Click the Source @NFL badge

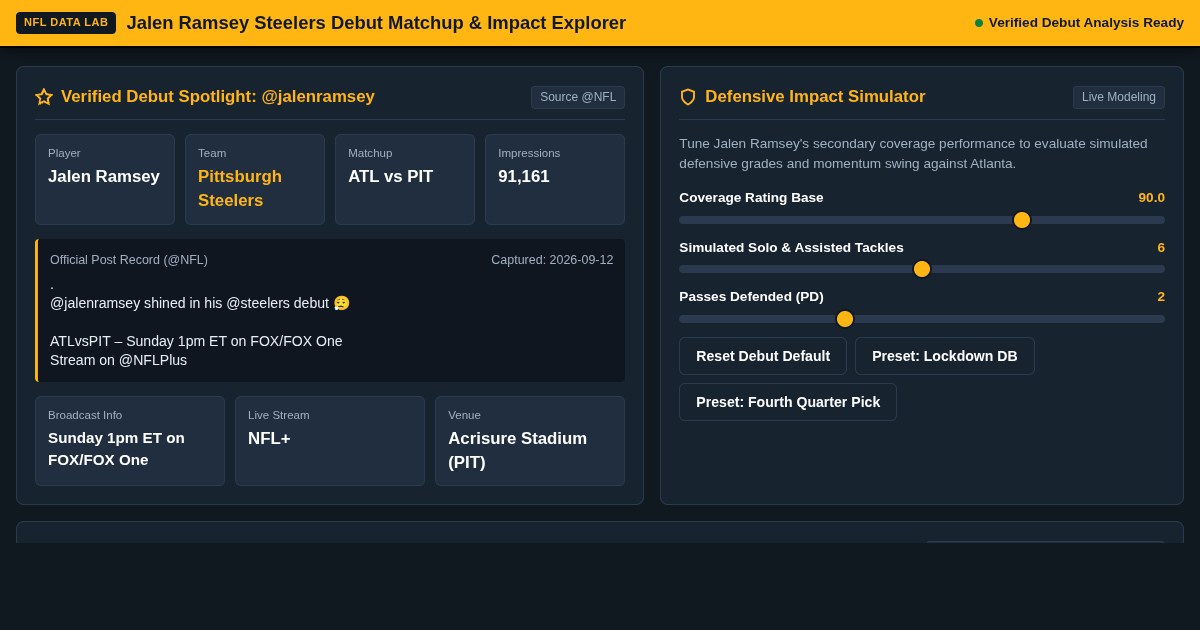pyautogui.click(x=578, y=97)
